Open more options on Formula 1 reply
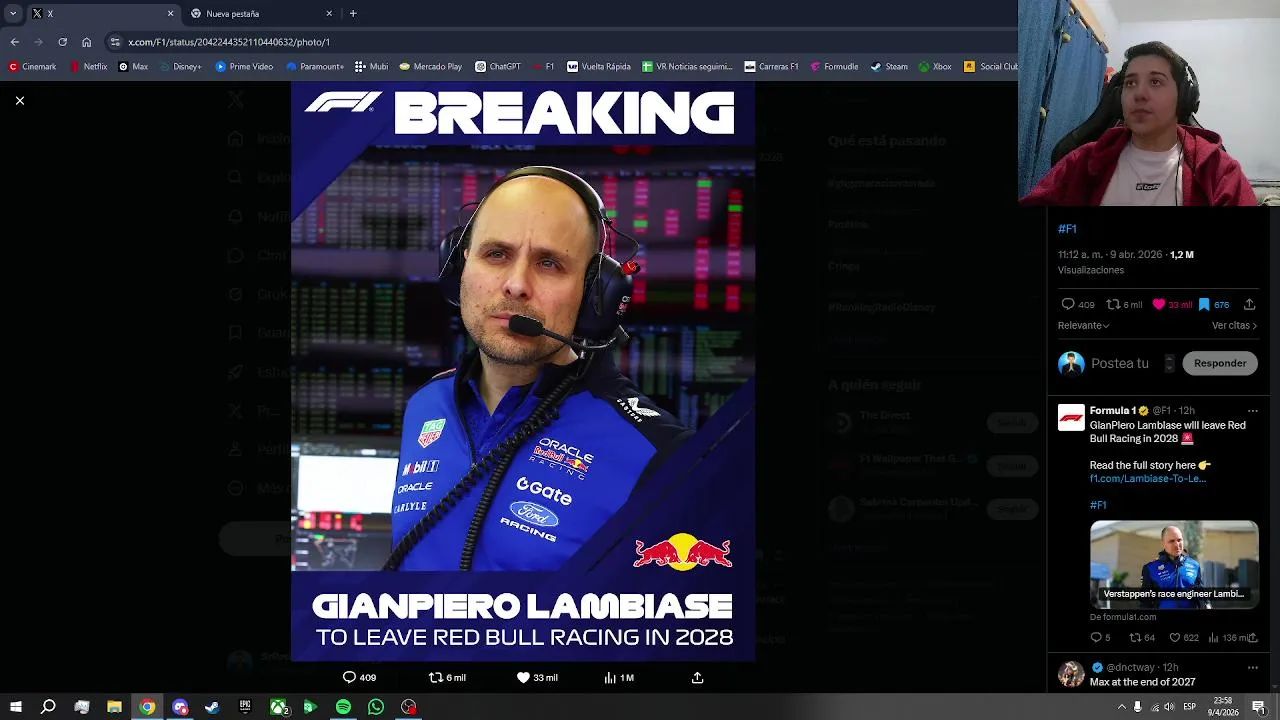 (1252, 410)
